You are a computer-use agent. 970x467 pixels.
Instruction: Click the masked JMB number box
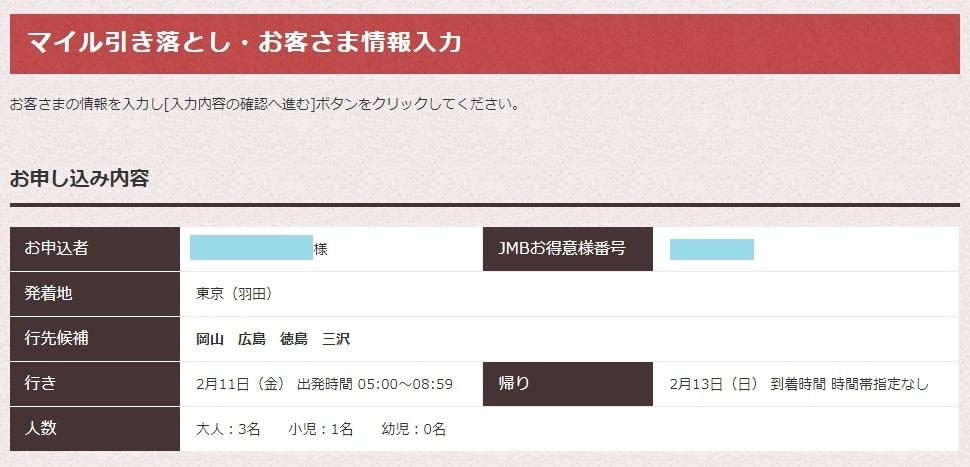[x=711, y=249]
